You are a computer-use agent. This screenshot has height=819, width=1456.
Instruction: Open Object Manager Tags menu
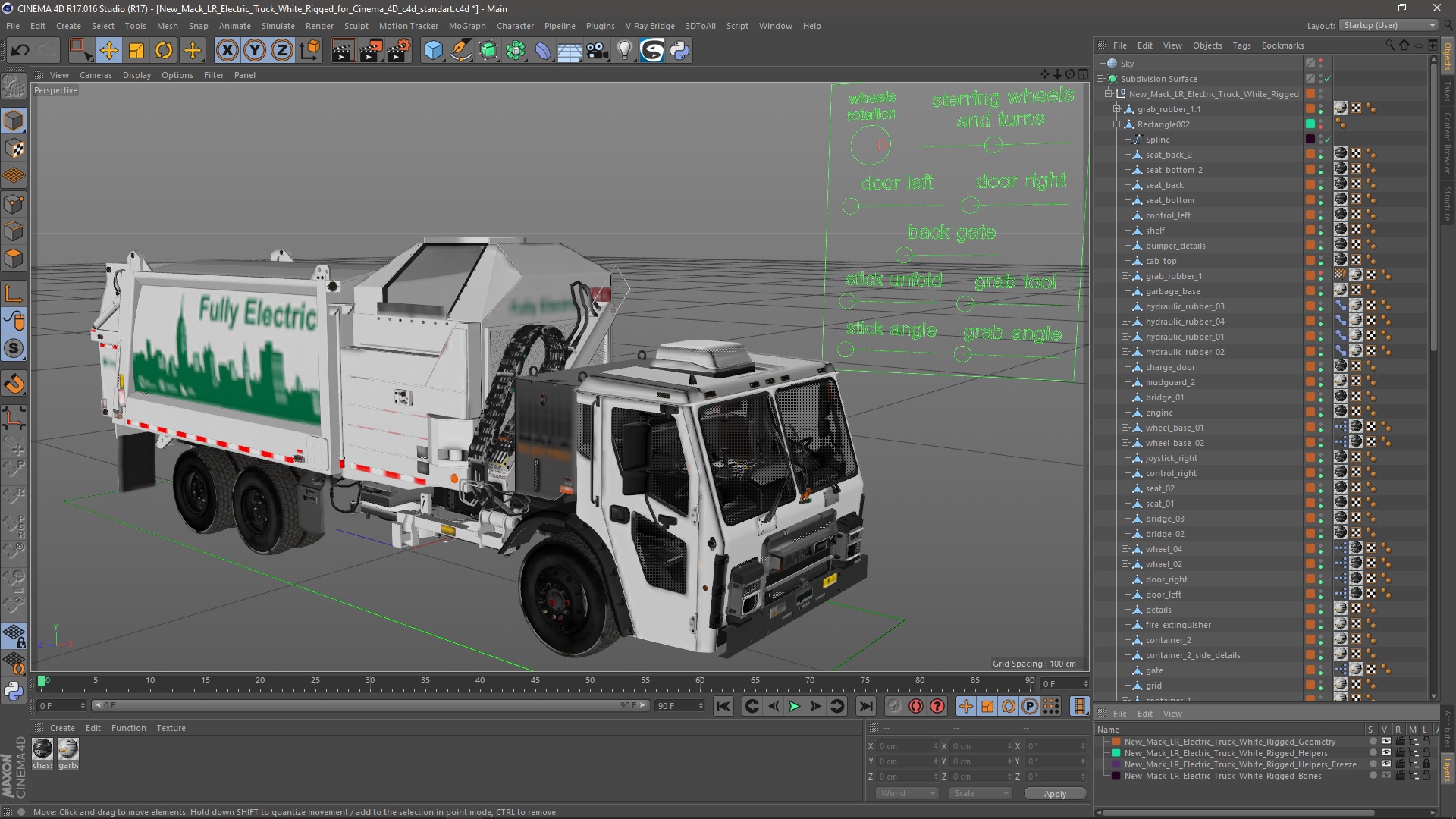click(x=1241, y=45)
